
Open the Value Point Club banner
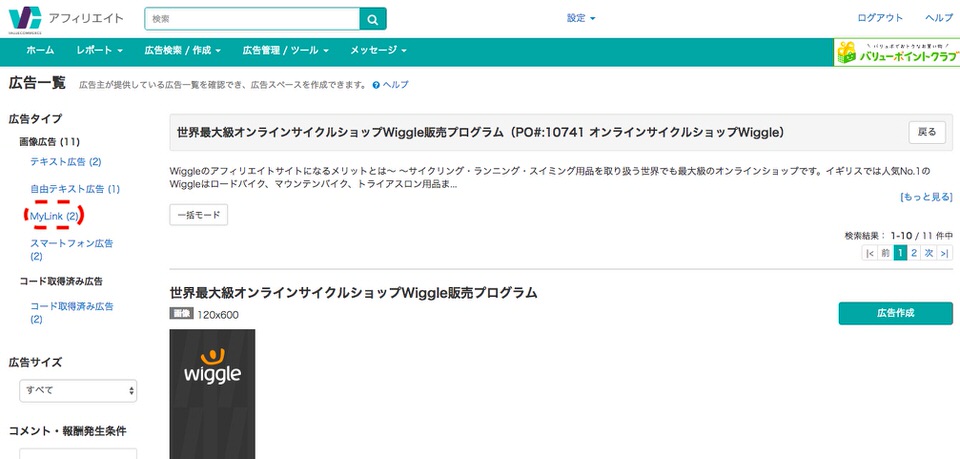(896, 53)
